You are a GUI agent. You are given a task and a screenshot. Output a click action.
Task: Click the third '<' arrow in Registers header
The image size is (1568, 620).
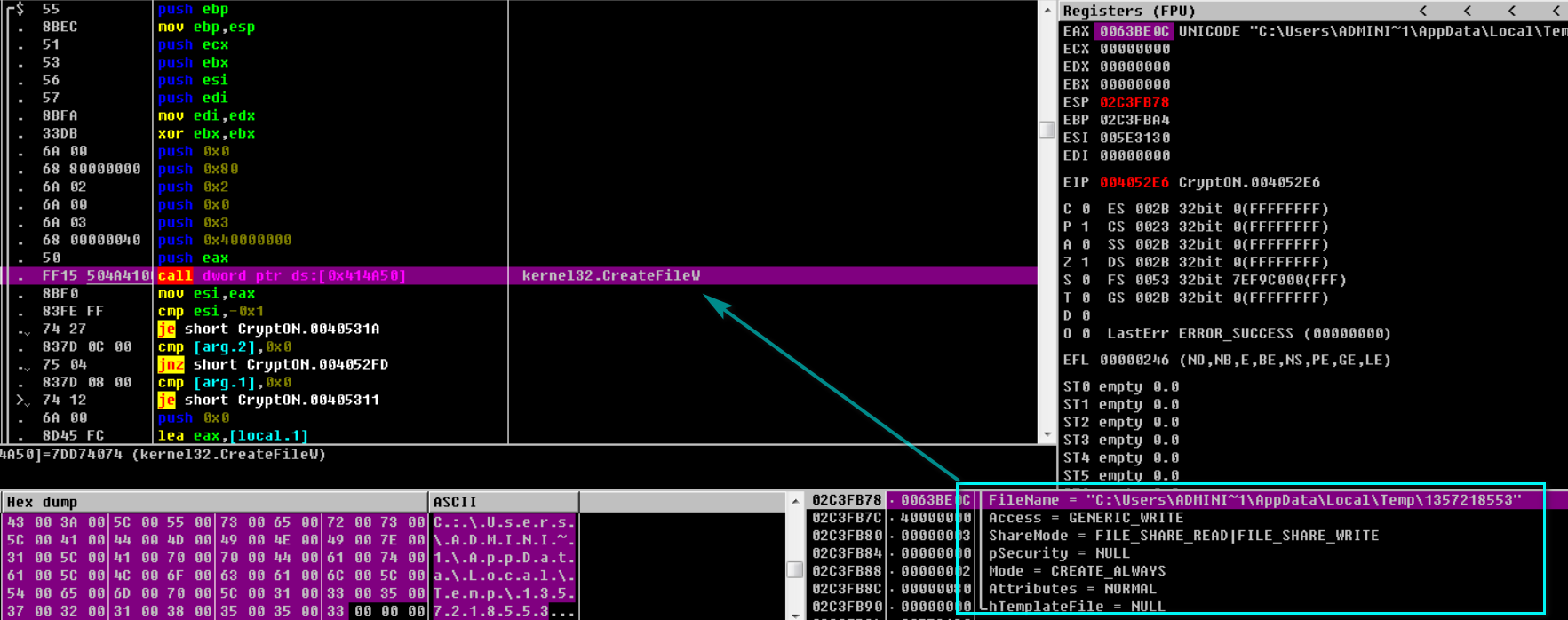pos(1512,11)
